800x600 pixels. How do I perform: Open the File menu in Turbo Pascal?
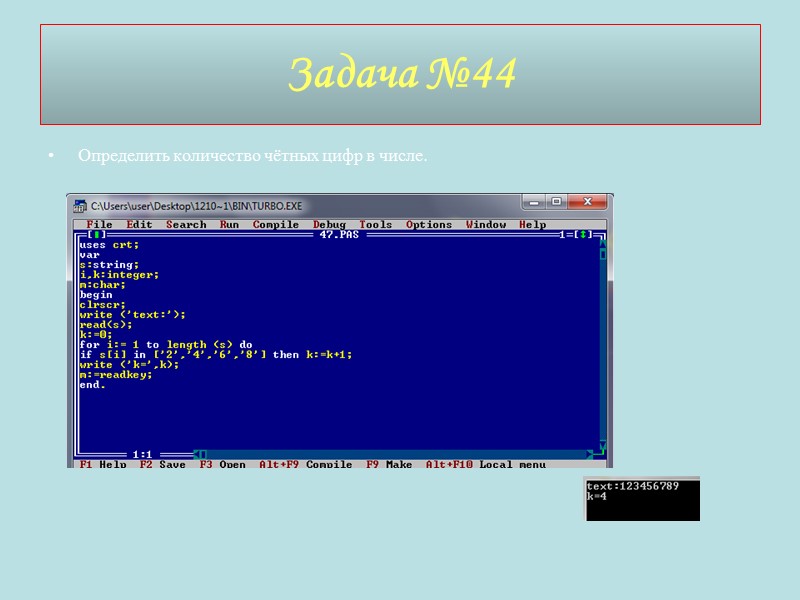(99, 224)
